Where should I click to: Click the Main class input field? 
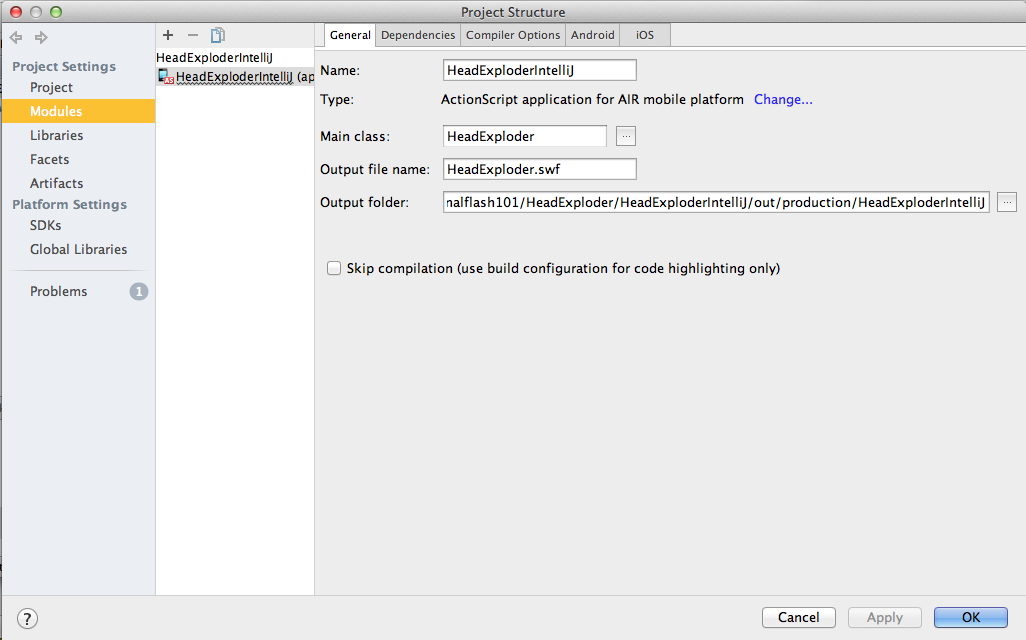[525, 136]
